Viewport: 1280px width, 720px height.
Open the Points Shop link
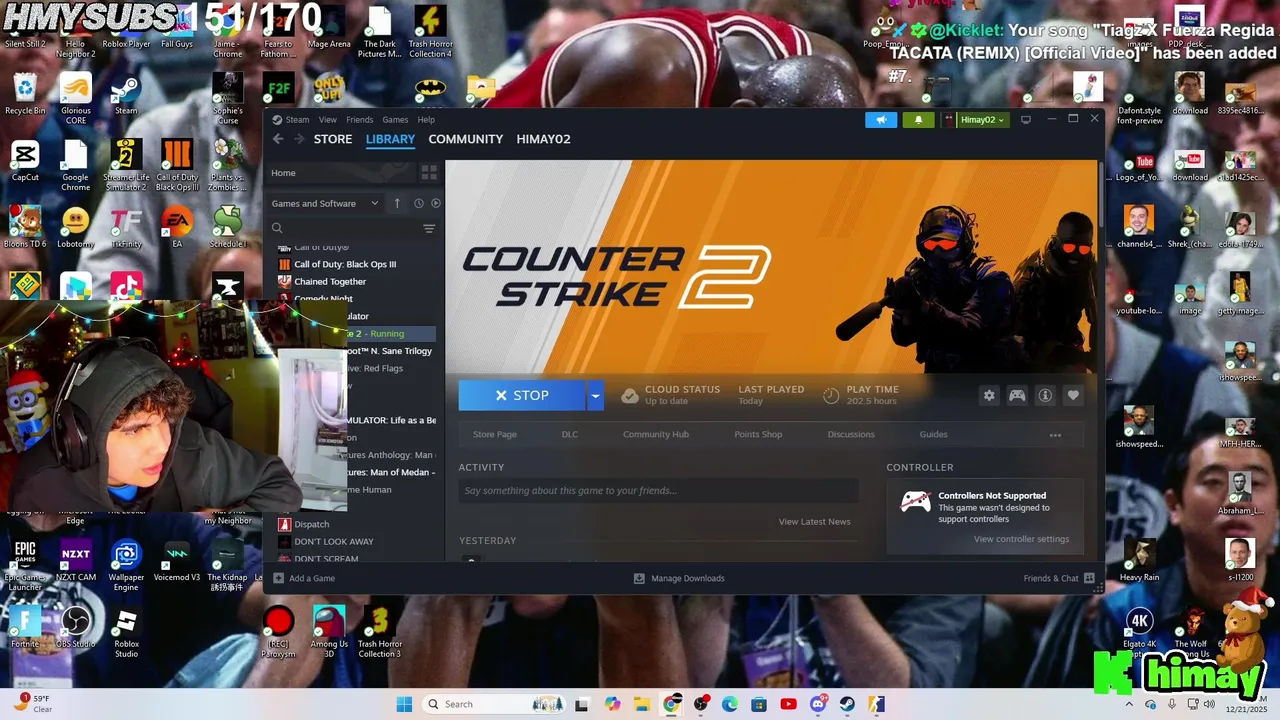758,435
